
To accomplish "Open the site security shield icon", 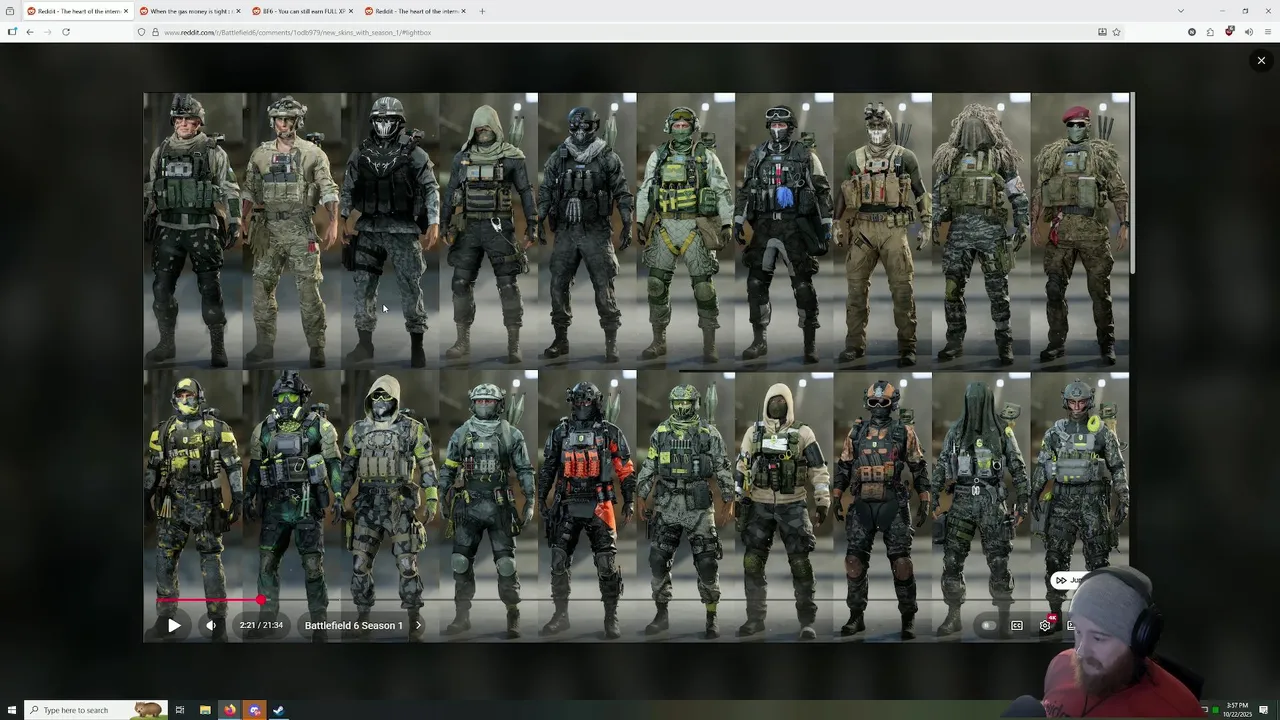I will (142, 32).
